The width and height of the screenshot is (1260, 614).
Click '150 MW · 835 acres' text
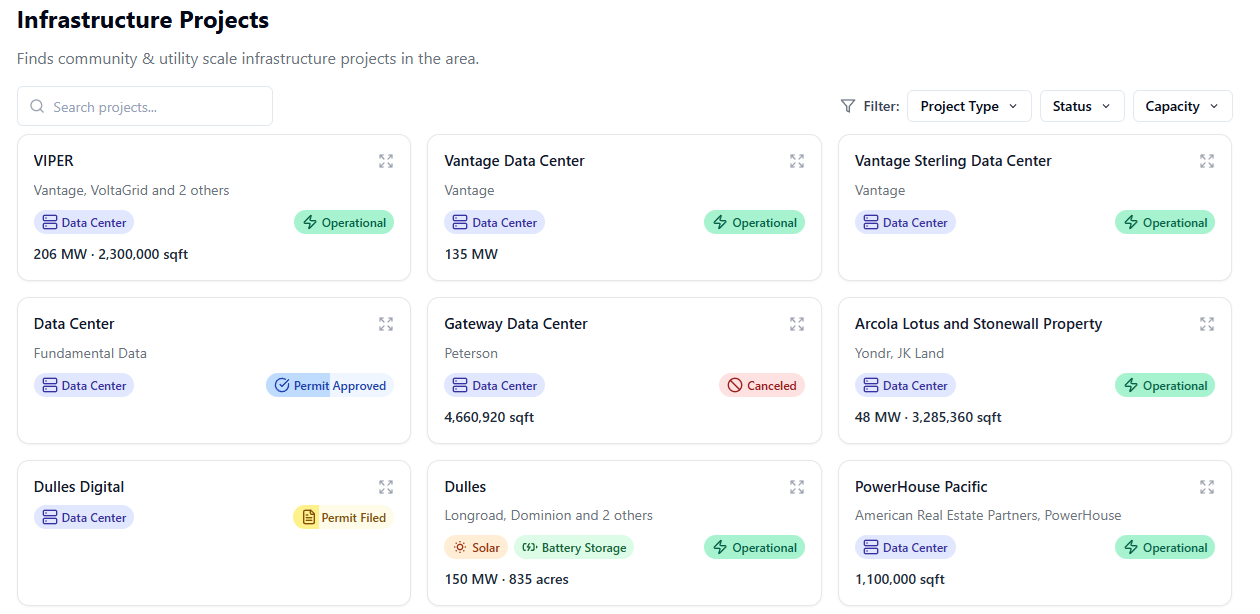click(x=507, y=579)
